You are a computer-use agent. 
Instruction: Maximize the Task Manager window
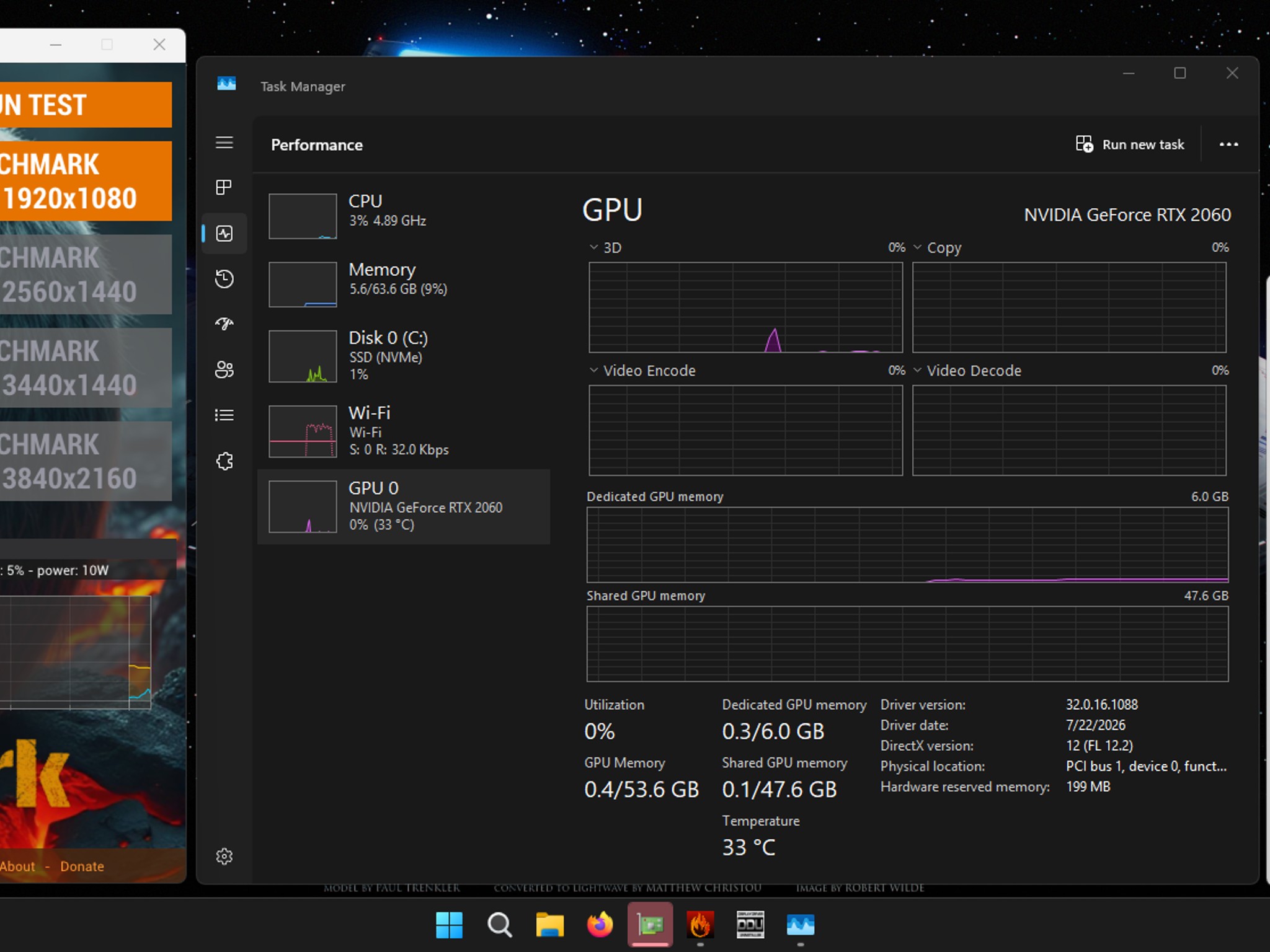1180,73
